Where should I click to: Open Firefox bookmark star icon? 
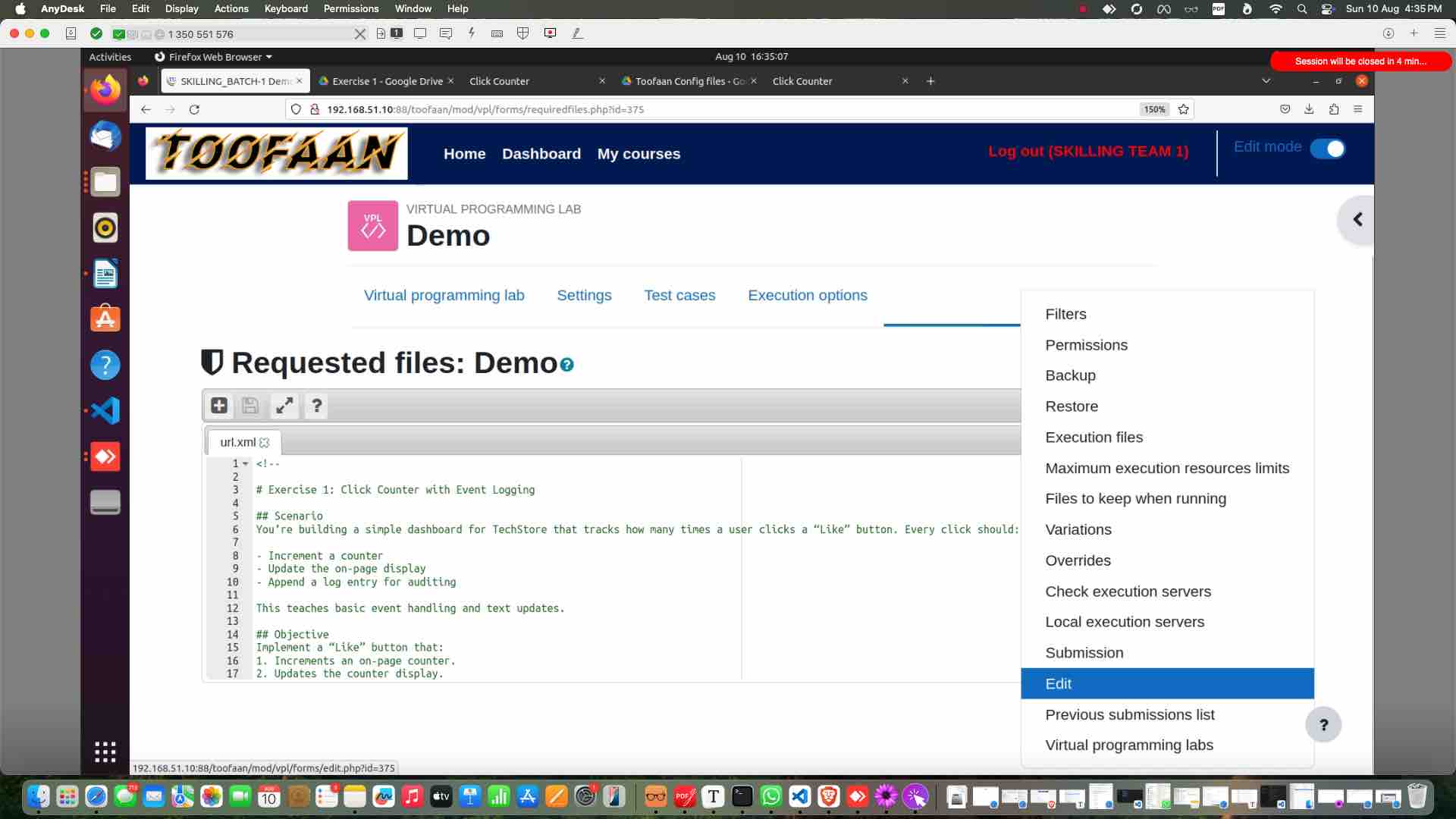[1183, 109]
